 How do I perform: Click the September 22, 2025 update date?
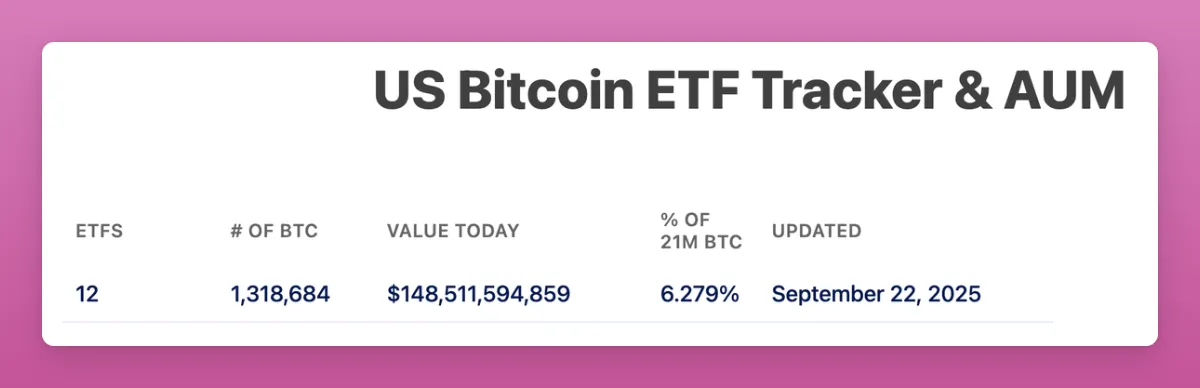click(876, 294)
